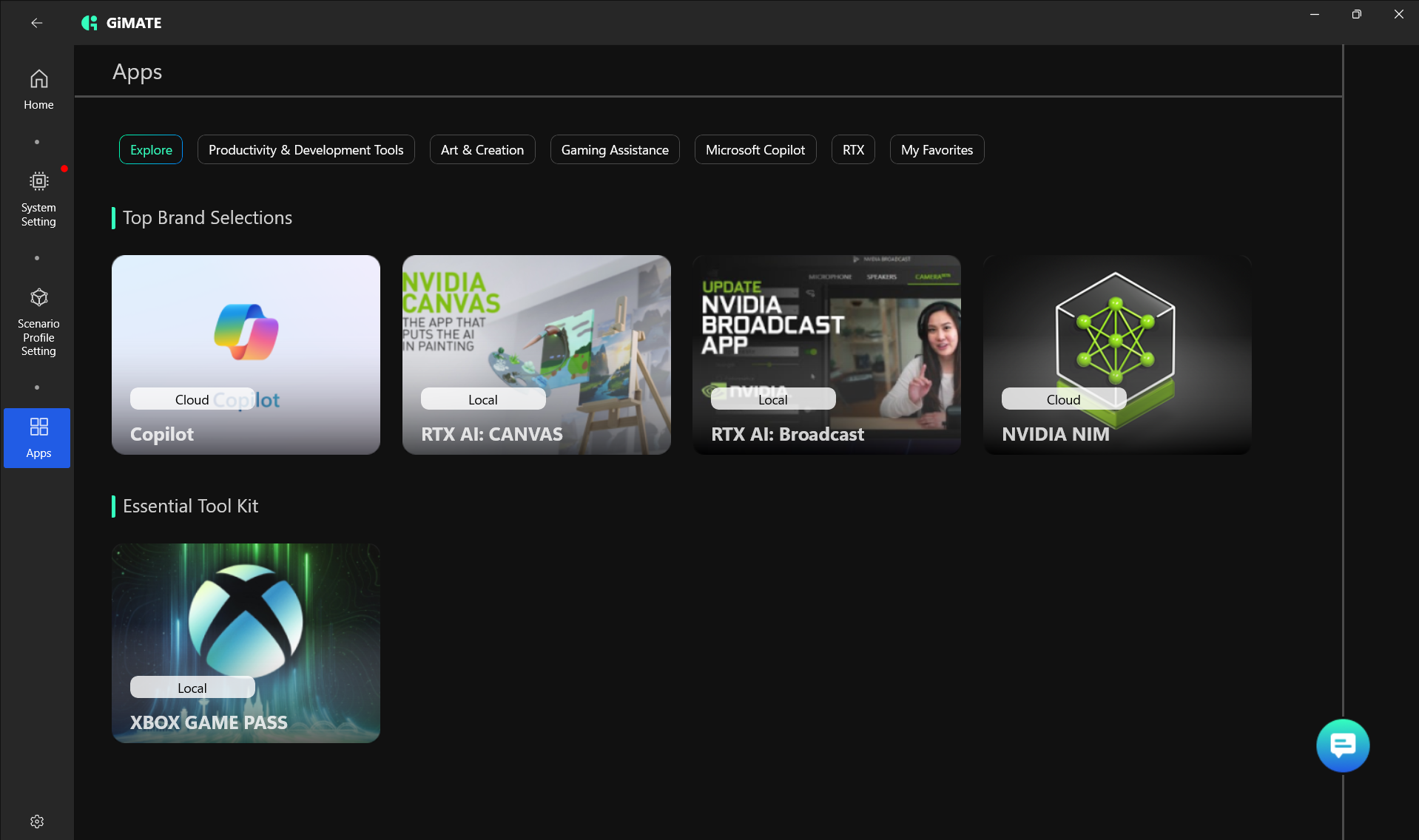Open the Copilot app card
Image resolution: width=1419 pixels, height=840 pixels.
click(x=246, y=355)
